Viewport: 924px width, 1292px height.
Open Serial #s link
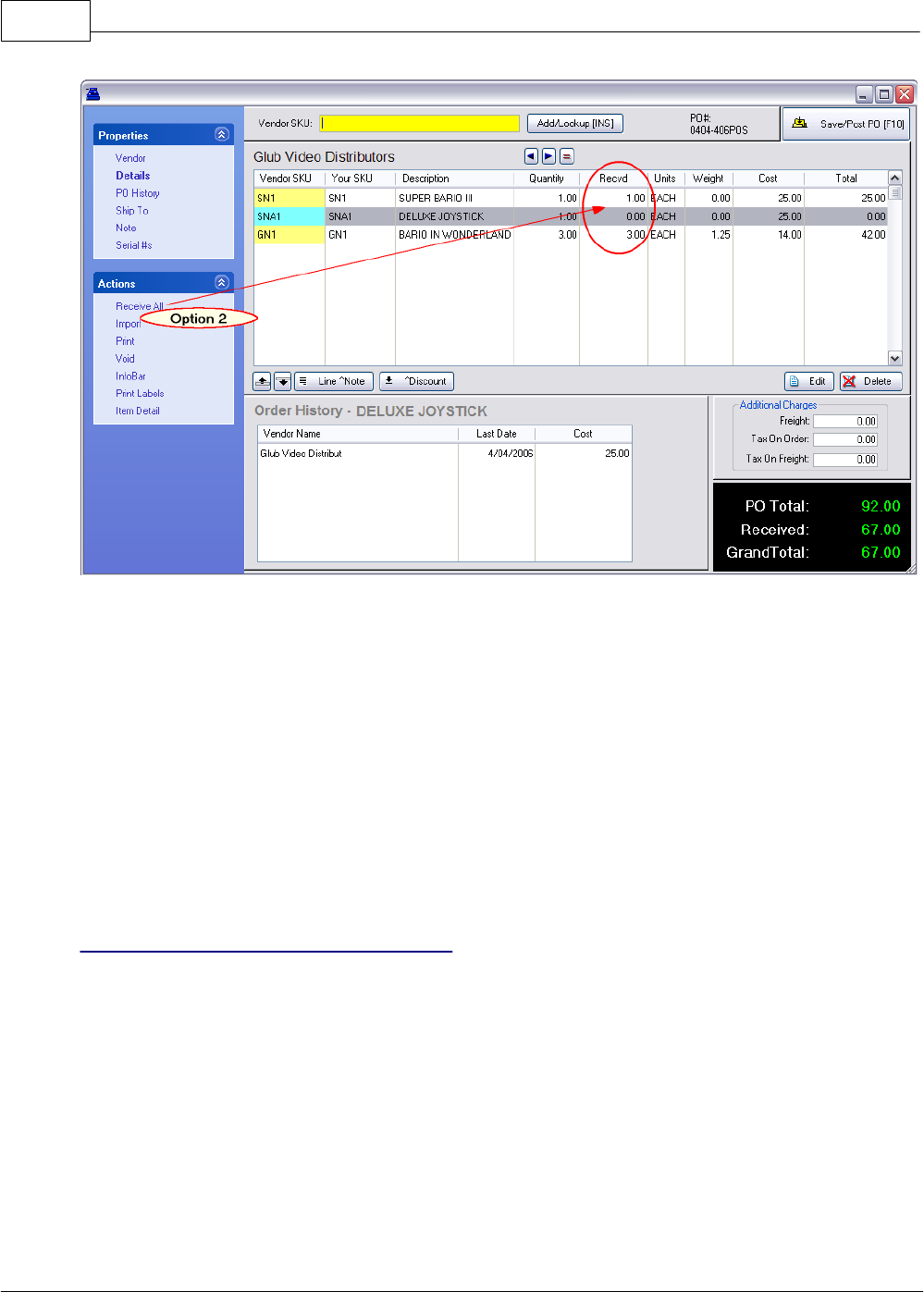133,245
